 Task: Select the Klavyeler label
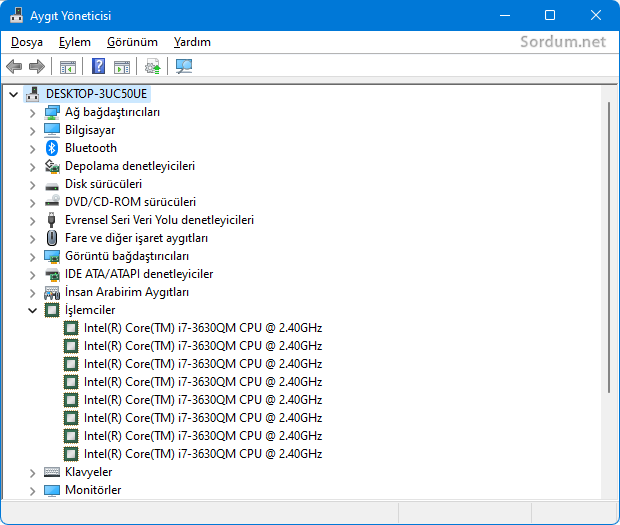(89, 472)
